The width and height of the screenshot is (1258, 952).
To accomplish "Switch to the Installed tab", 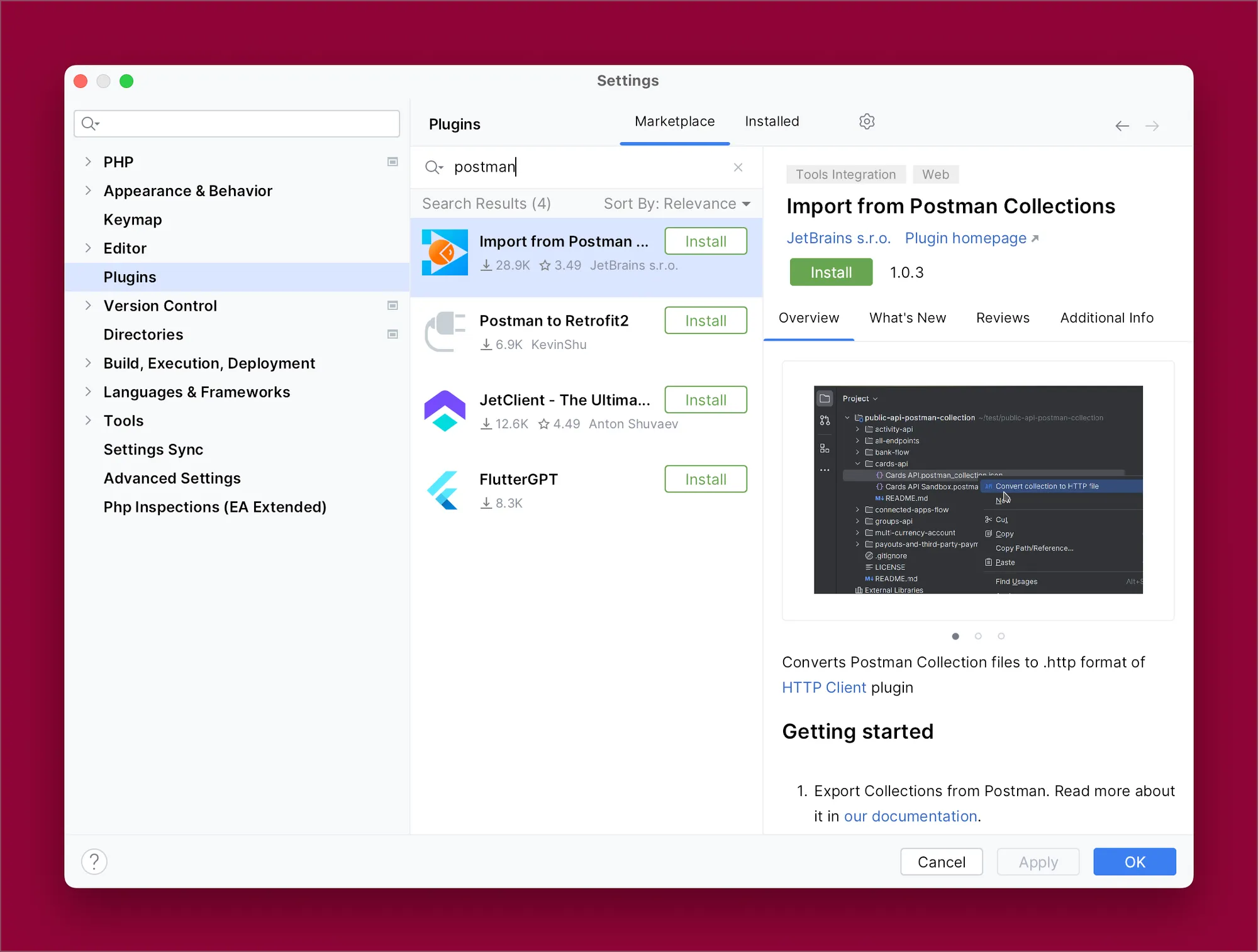I will tap(772, 121).
